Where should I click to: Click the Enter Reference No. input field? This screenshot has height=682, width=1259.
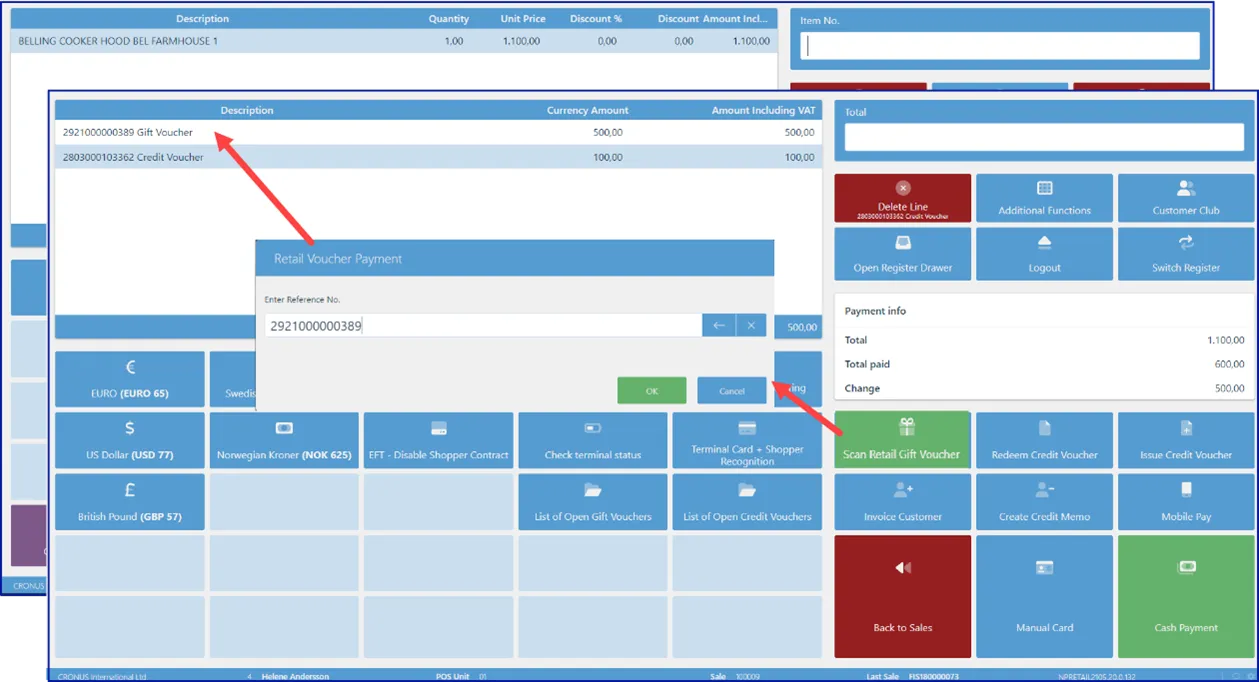click(483, 325)
